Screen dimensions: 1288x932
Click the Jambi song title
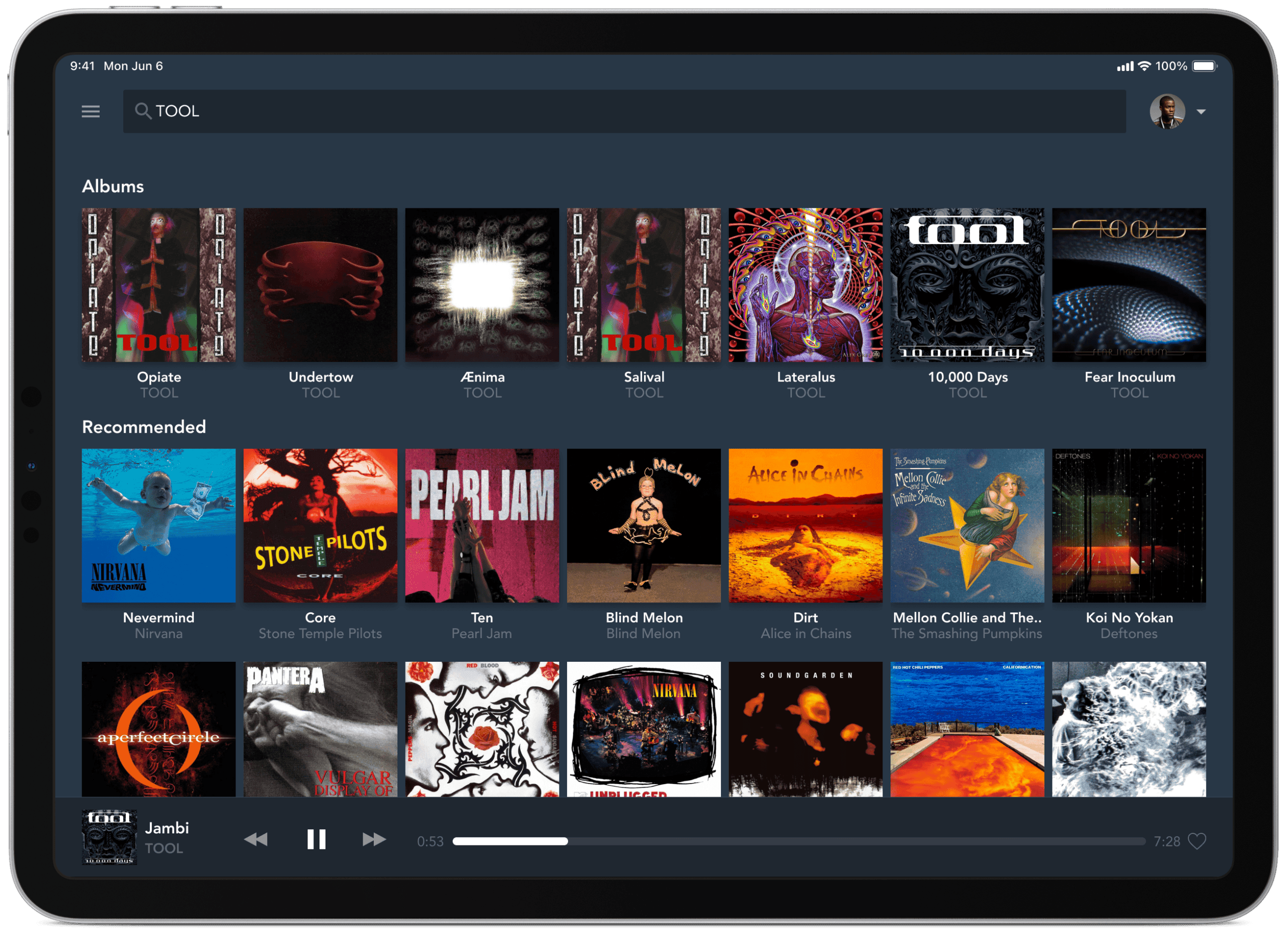point(167,829)
